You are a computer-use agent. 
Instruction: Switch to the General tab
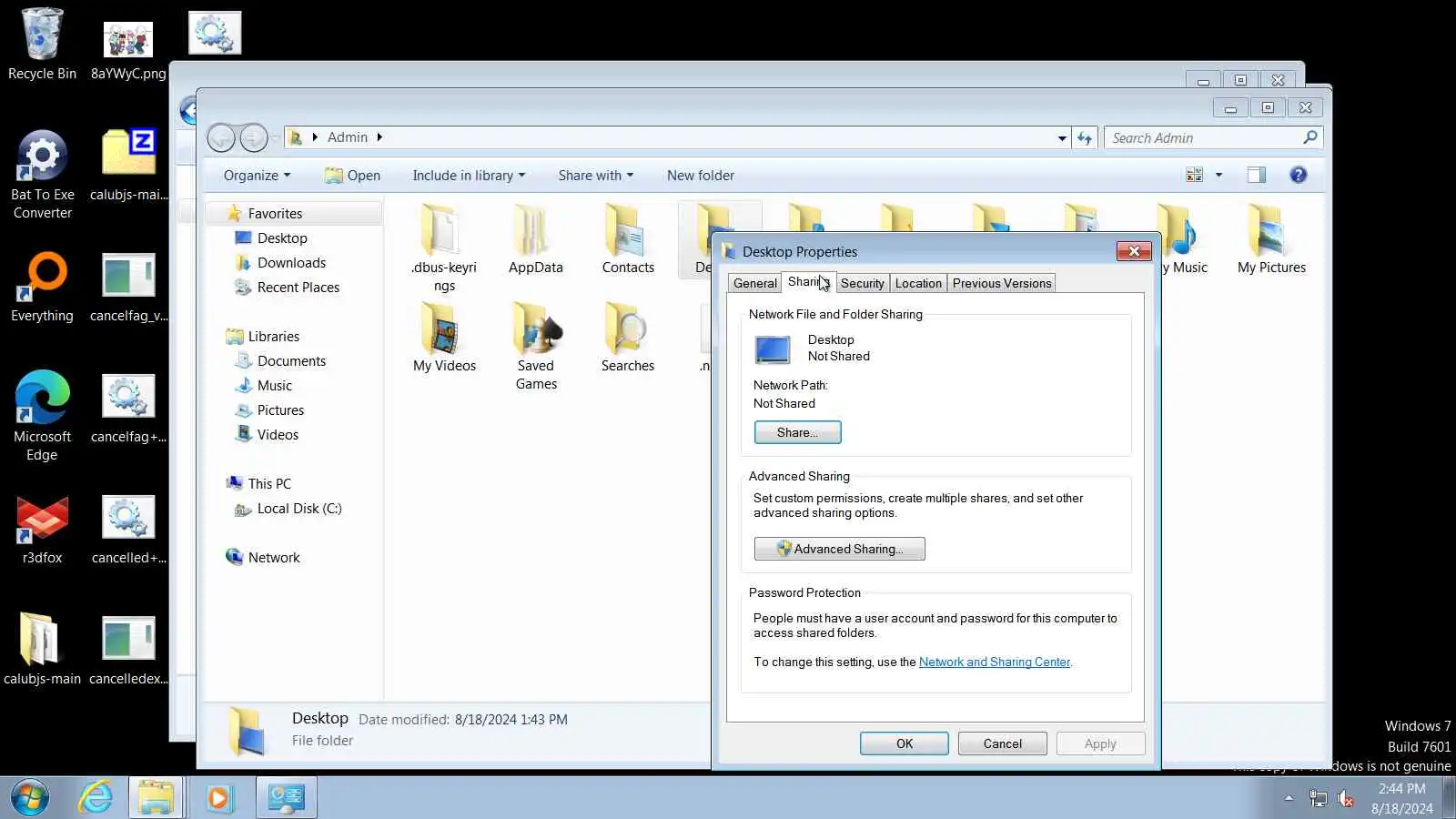coord(755,283)
